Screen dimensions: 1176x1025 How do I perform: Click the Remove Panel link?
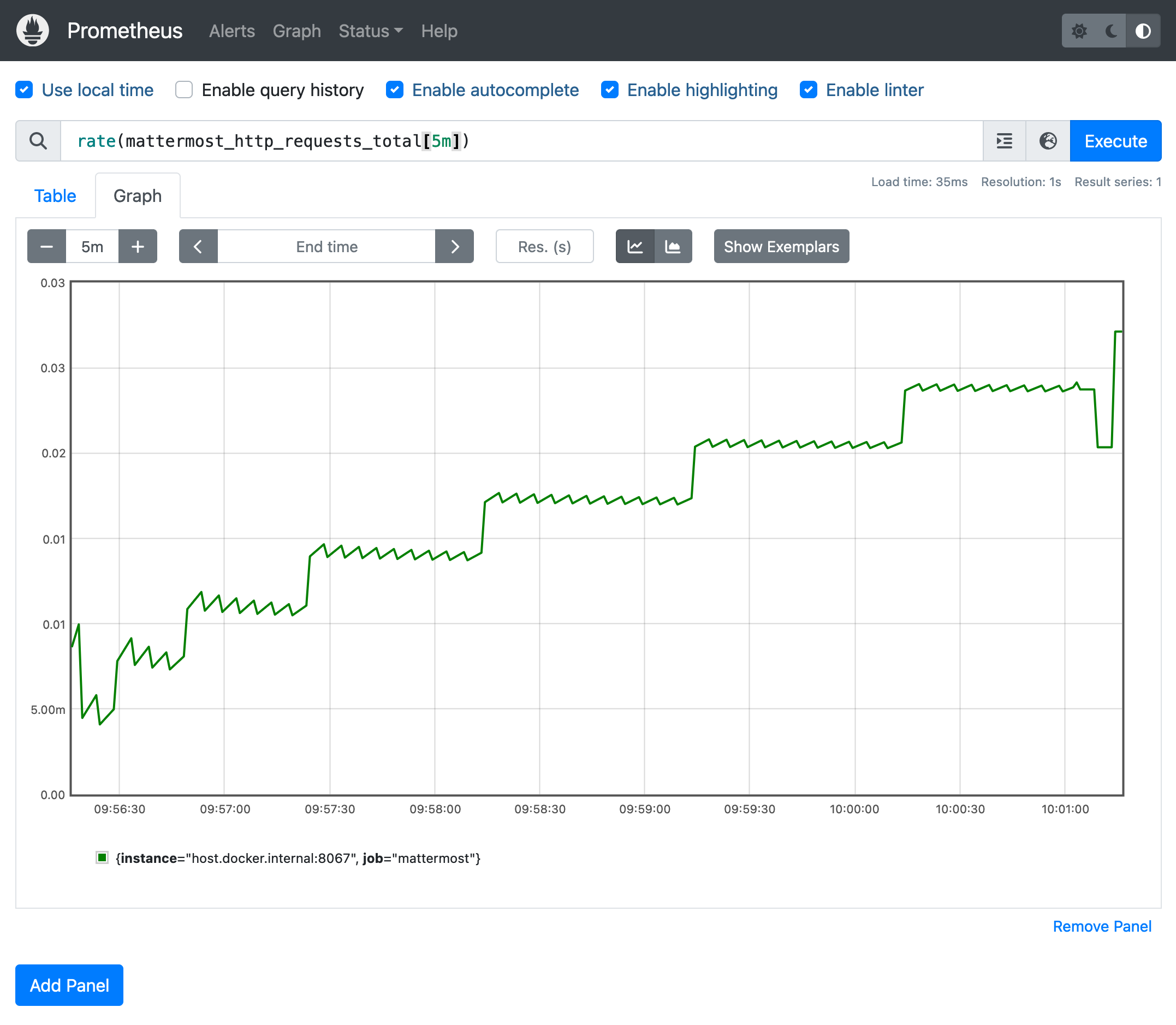tap(1102, 926)
